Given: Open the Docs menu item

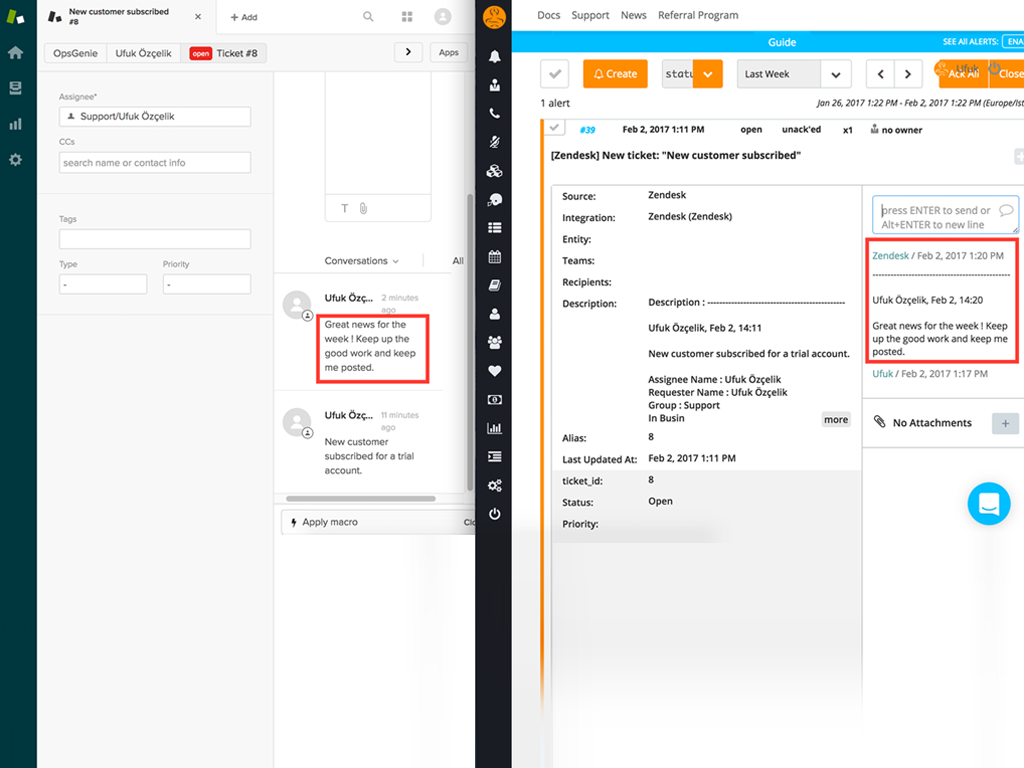Looking at the screenshot, I should 548,15.
